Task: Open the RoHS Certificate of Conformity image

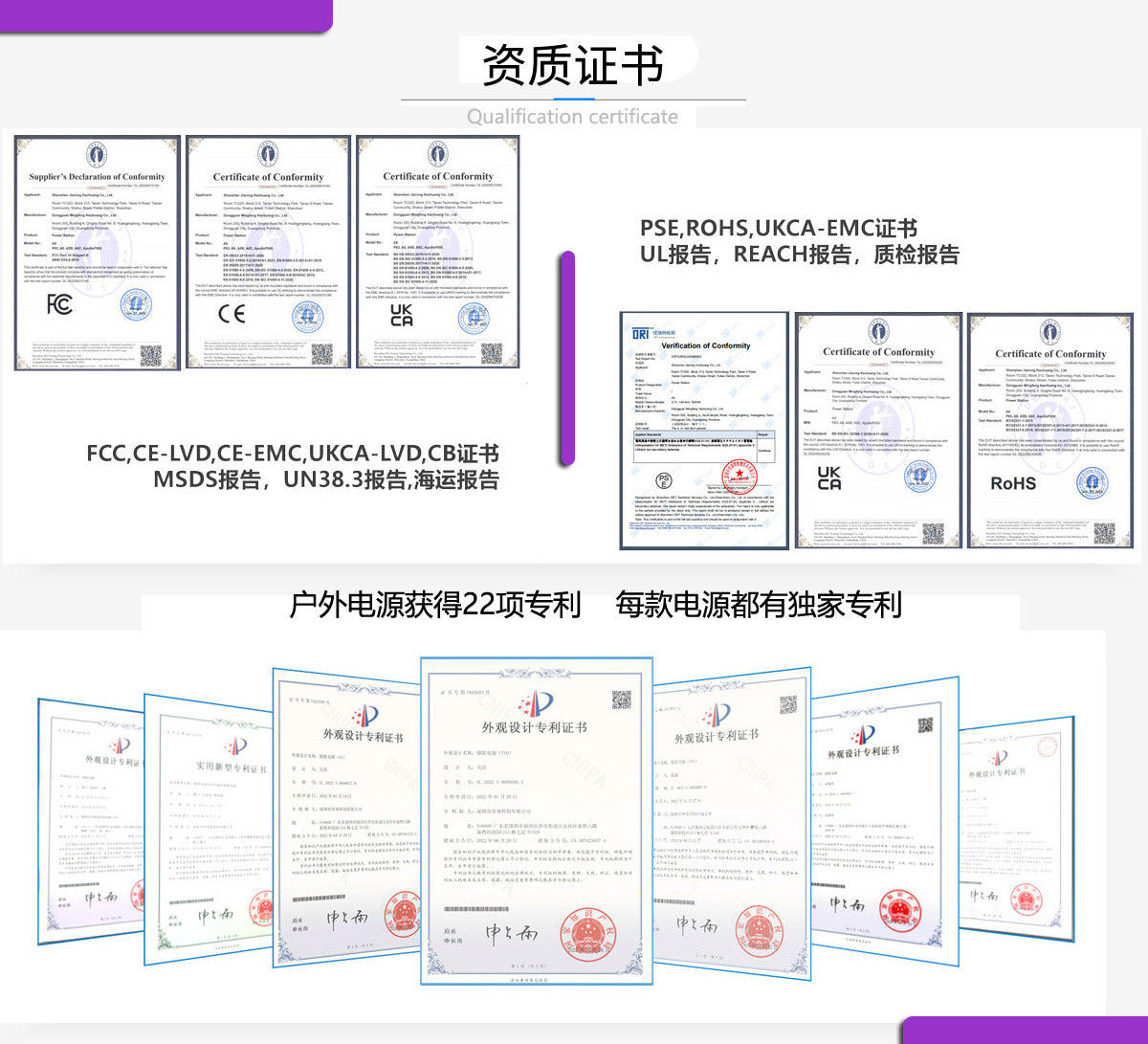Action: pyautogui.click(x=1049, y=431)
